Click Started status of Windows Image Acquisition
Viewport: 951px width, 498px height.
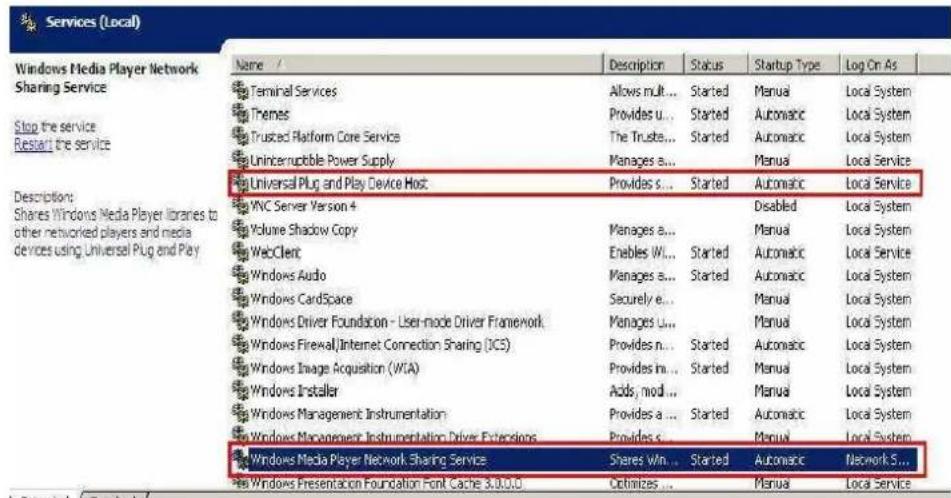click(x=709, y=368)
